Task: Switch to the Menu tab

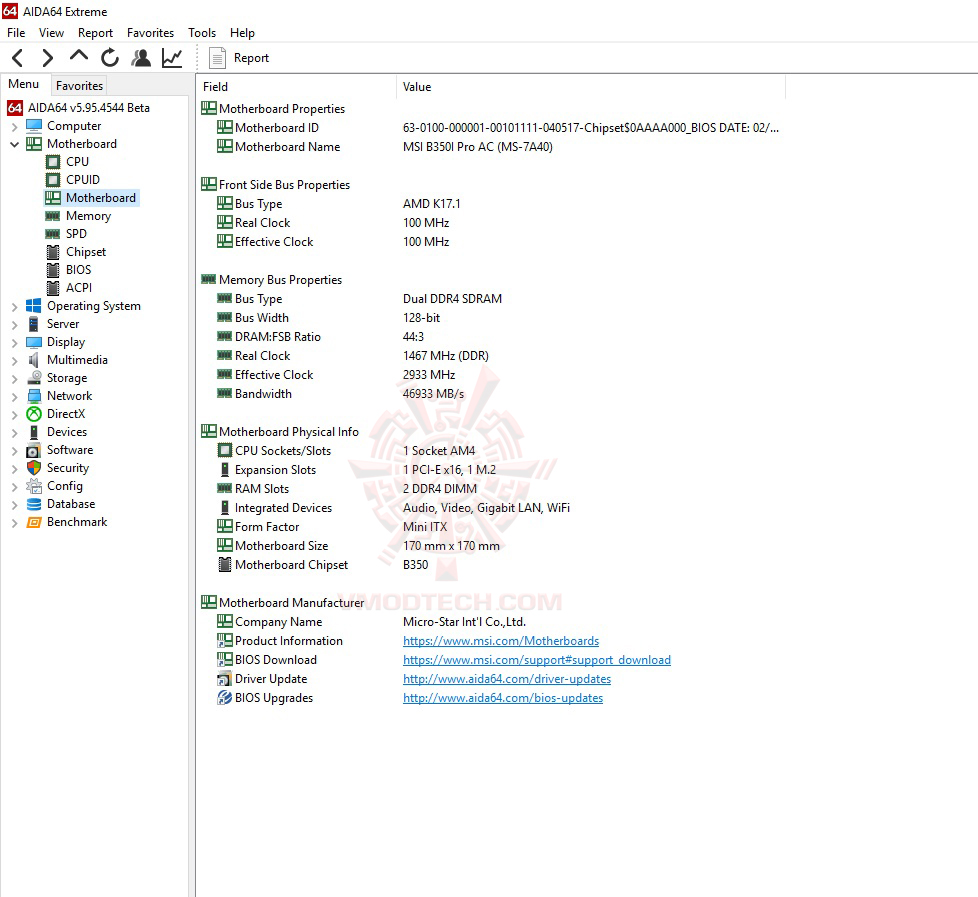Action: [24, 84]
